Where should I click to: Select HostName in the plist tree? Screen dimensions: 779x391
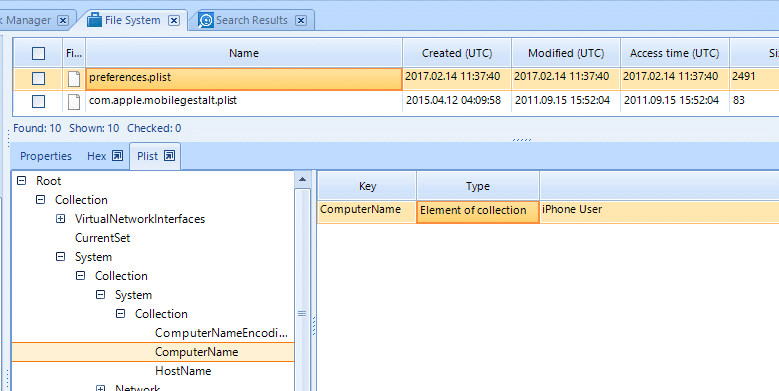(x=183, y=371)
